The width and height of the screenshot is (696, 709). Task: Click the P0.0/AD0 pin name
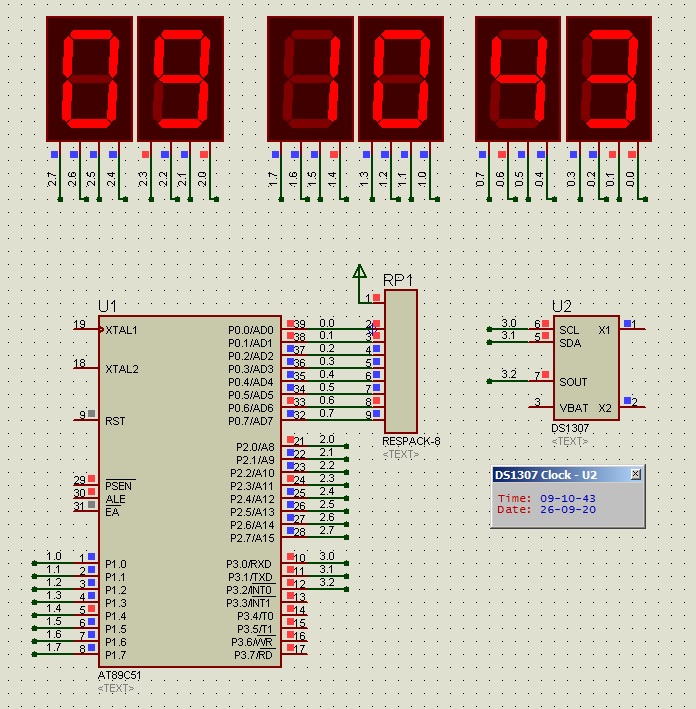tap(251, 330)
